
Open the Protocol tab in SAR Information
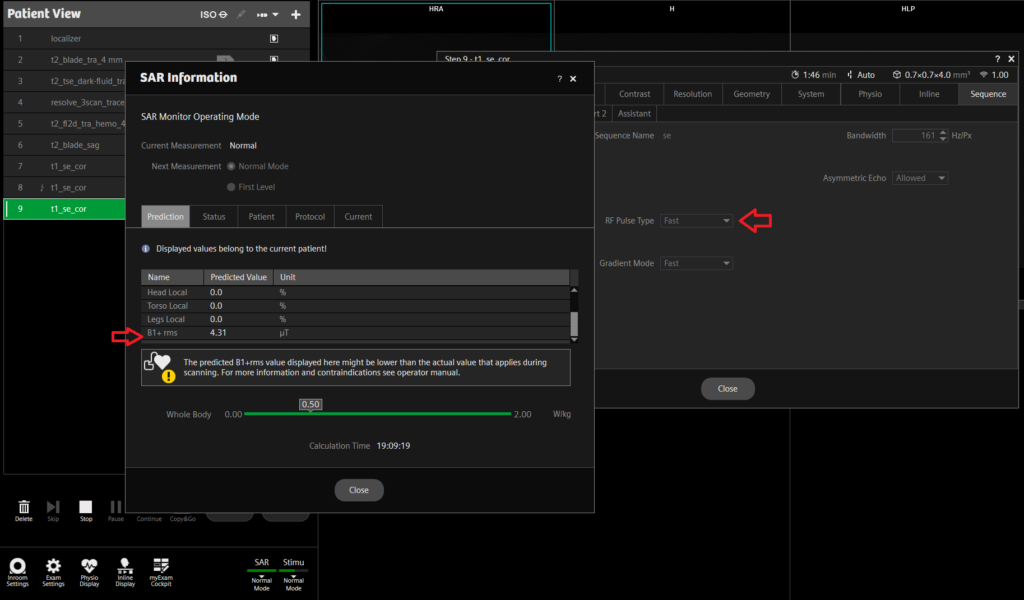pos(310,217)
